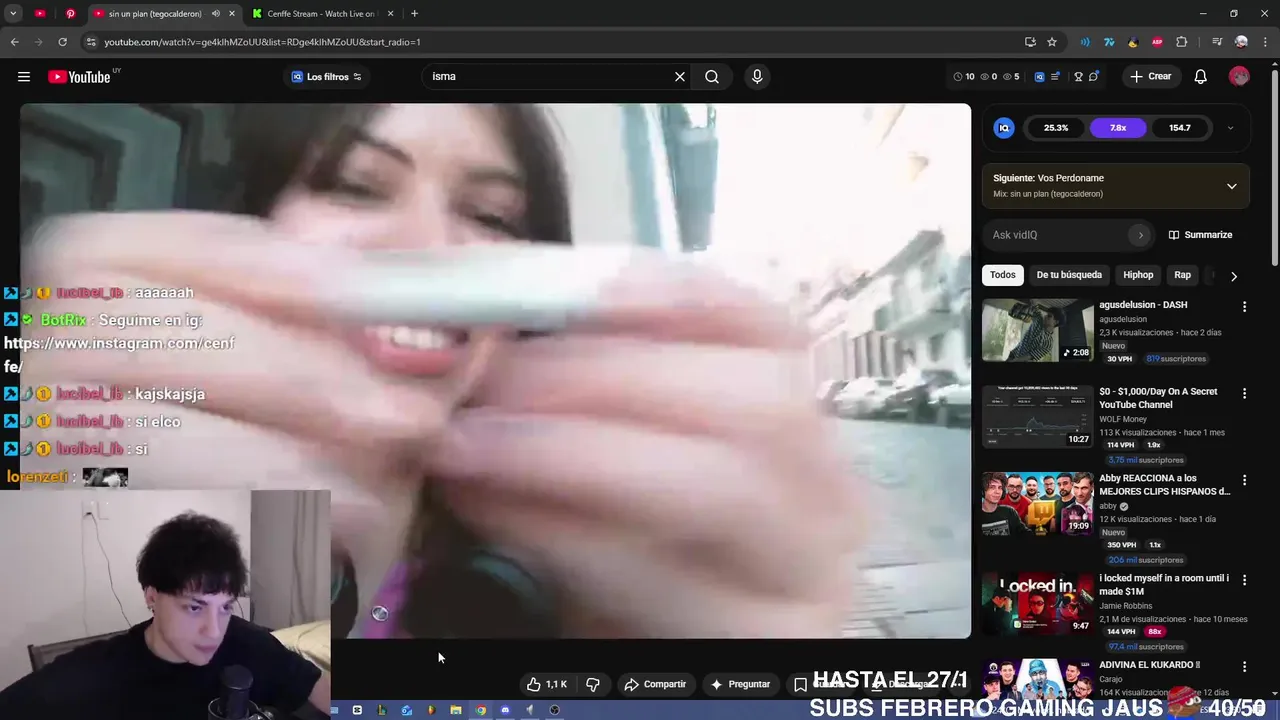
Task: Open options for Abby REACCIONA video
Action: [x=1244, y=481]
